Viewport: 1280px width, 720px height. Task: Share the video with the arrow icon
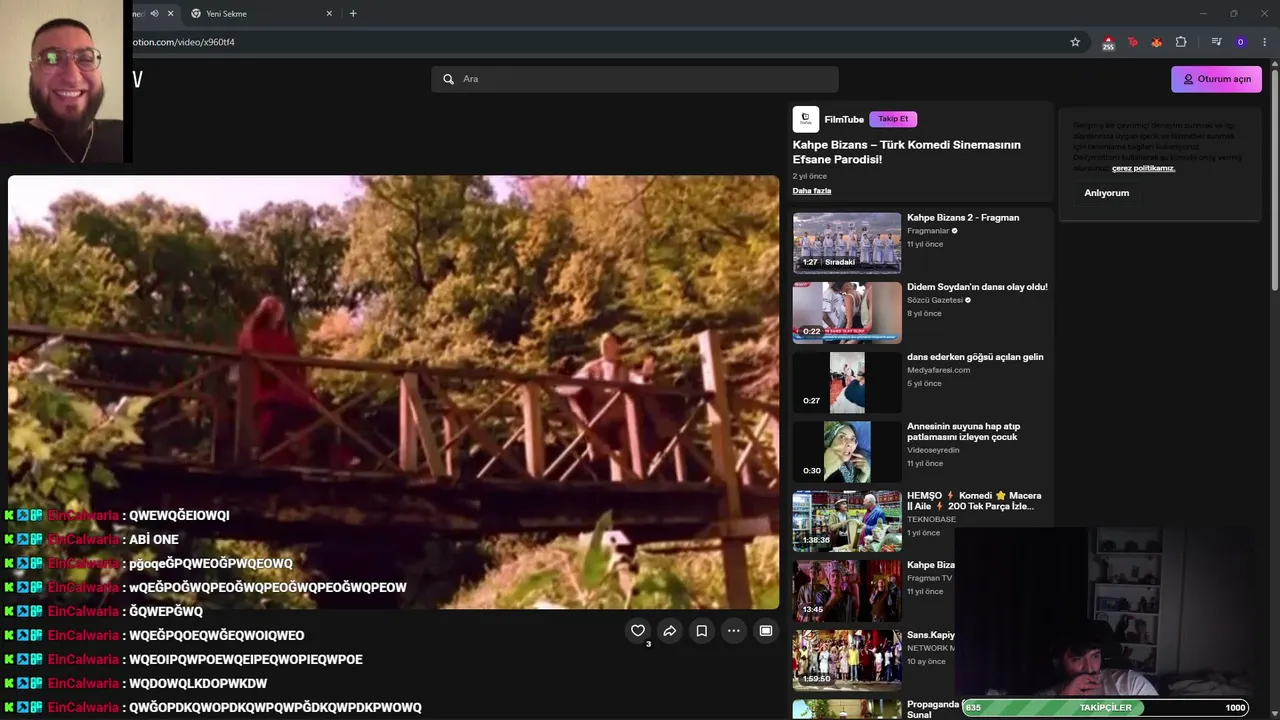pos(670,631)
